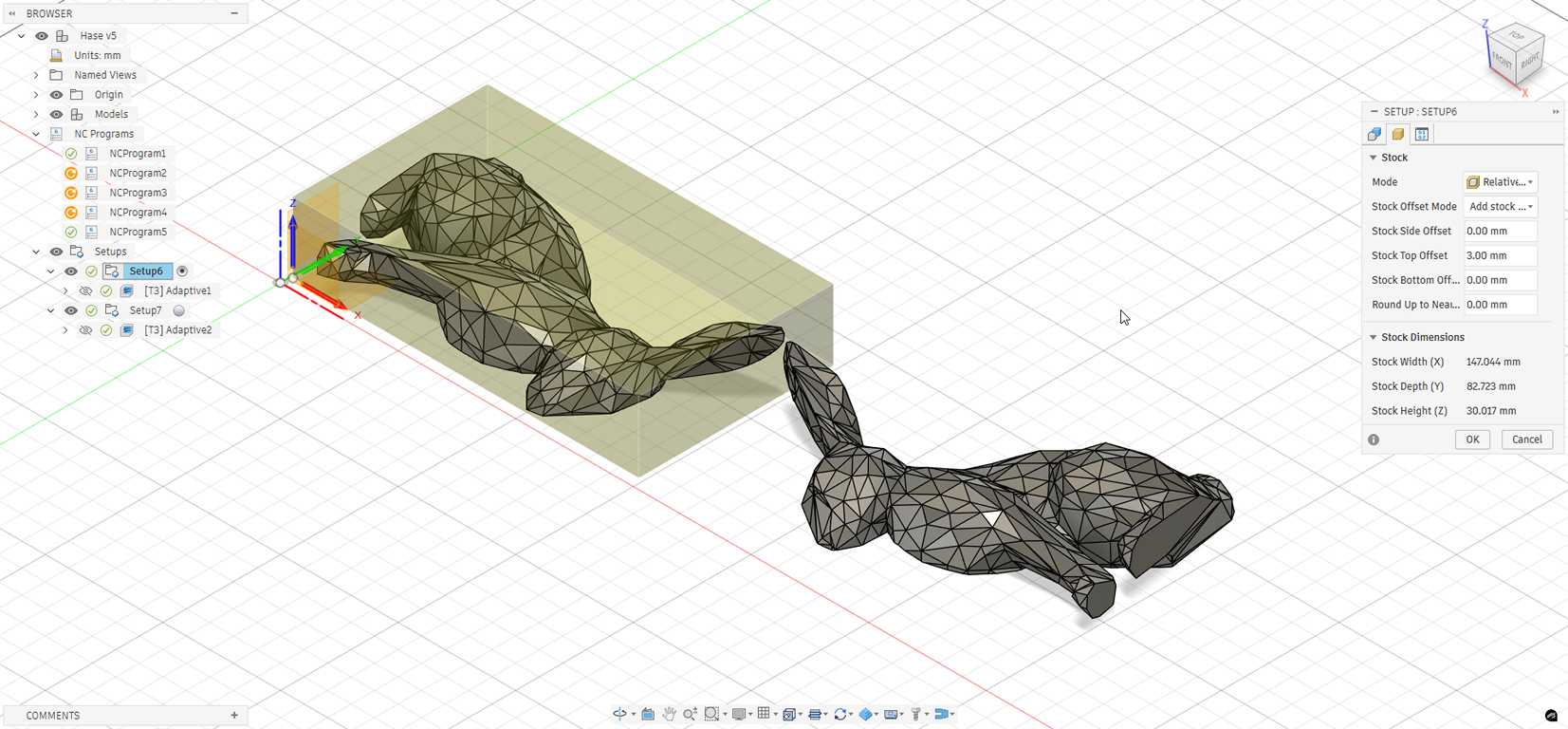Expand the Models node
Screen dimensions: 1568x729
pos(36,114)
